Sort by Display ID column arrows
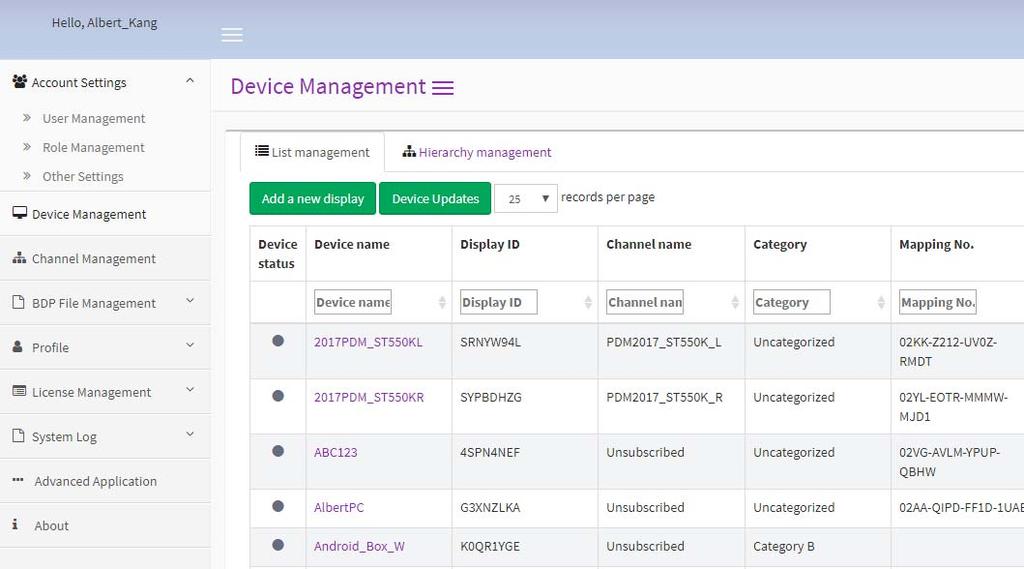This screenshot has height=569, width=1024. coord(588,302)
